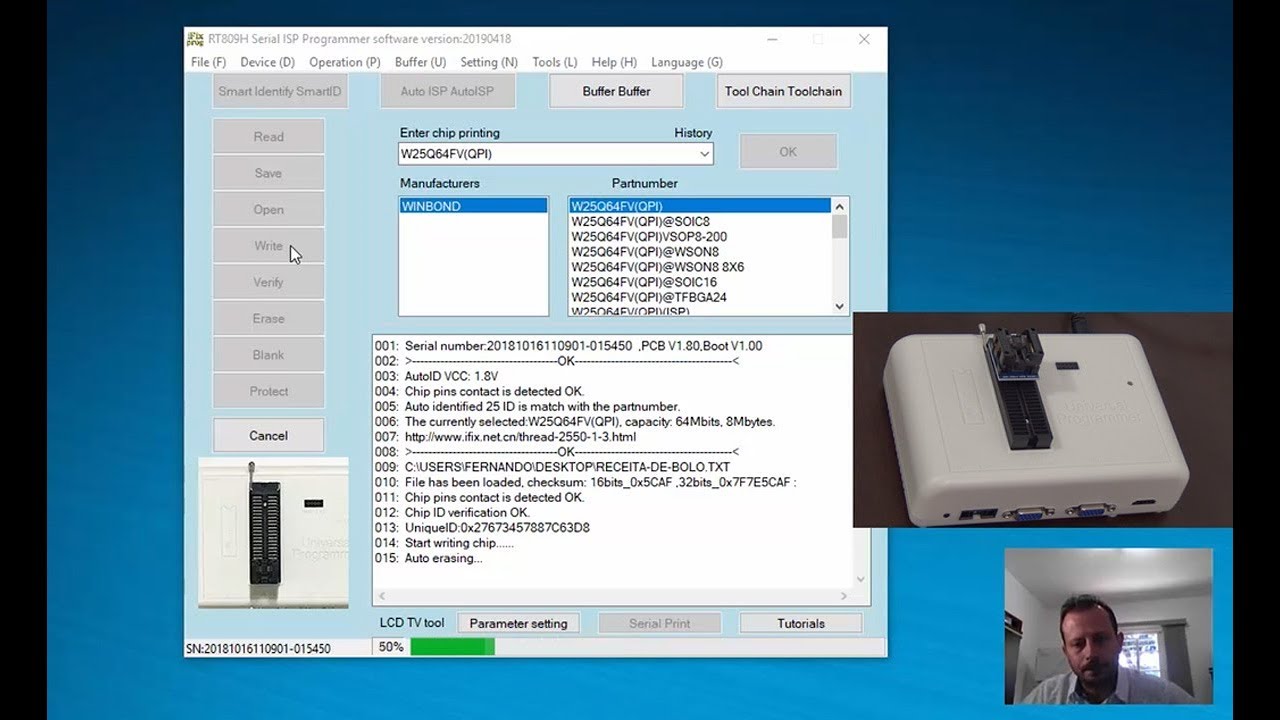Select WINBOND in Manufacturers list
The width and height of the screenshot is (1280, 720).
click(x=473, y=206)
